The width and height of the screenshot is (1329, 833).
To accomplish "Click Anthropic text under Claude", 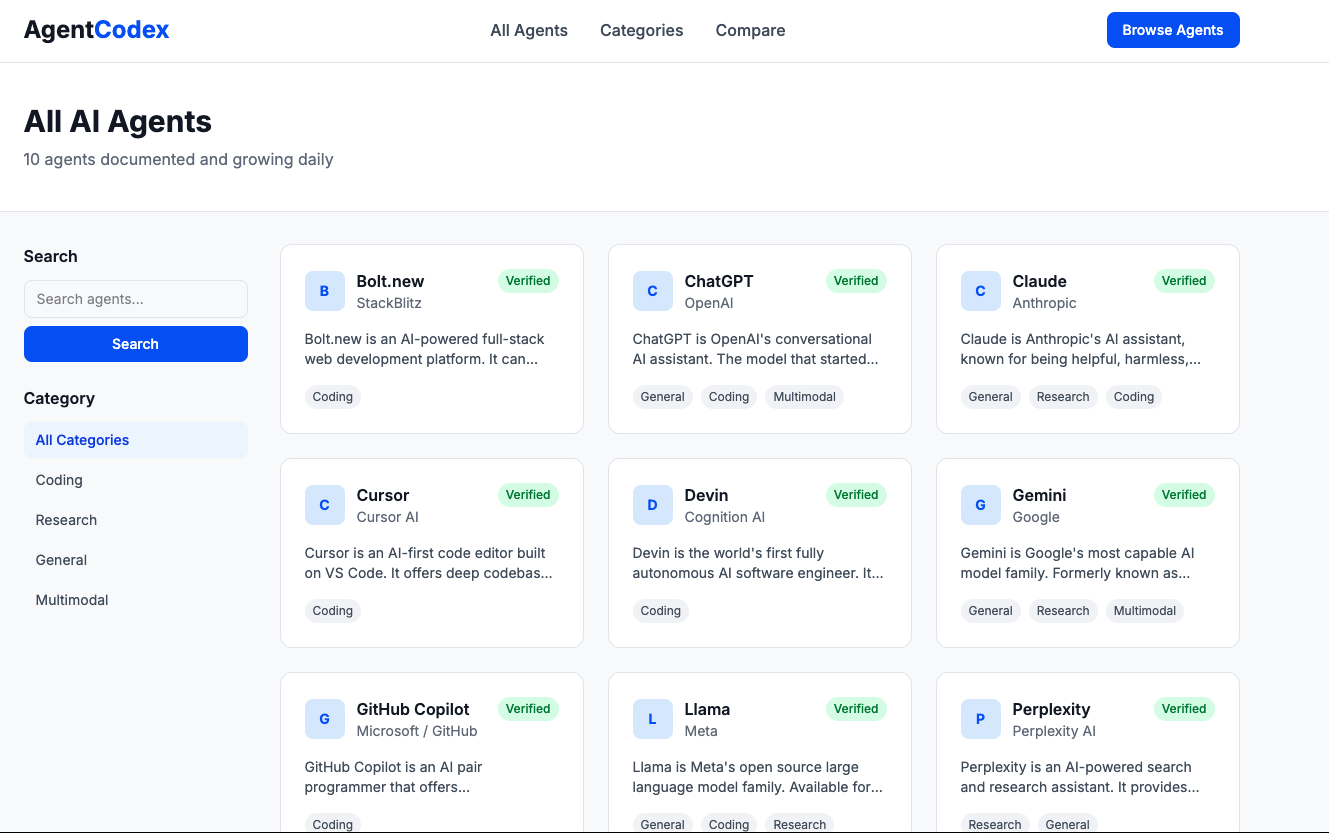I will [1045, 303].
